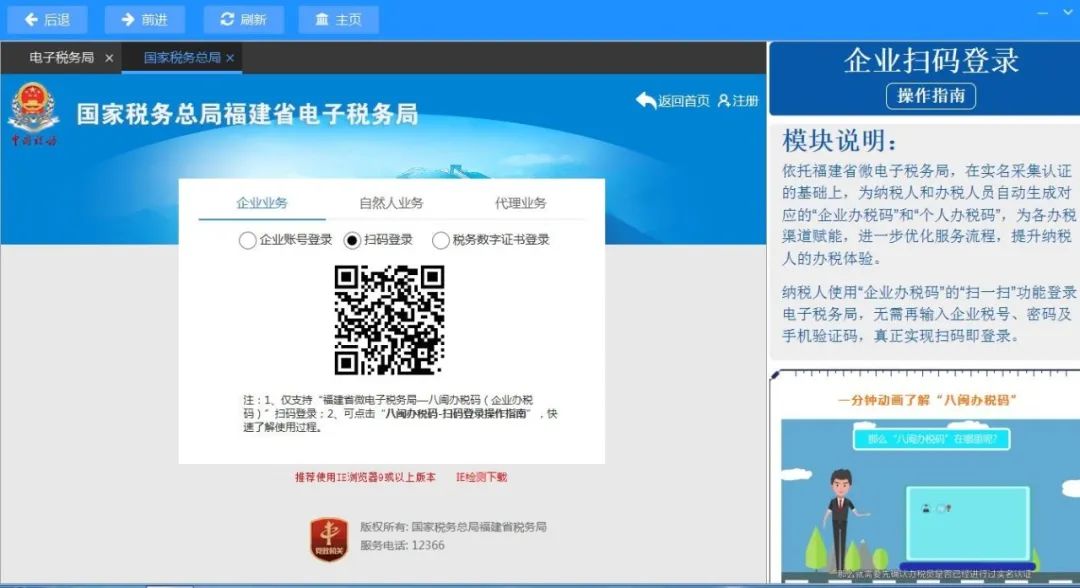
Task: Select the 国家税务总局 tab
Action: [182, 58]
